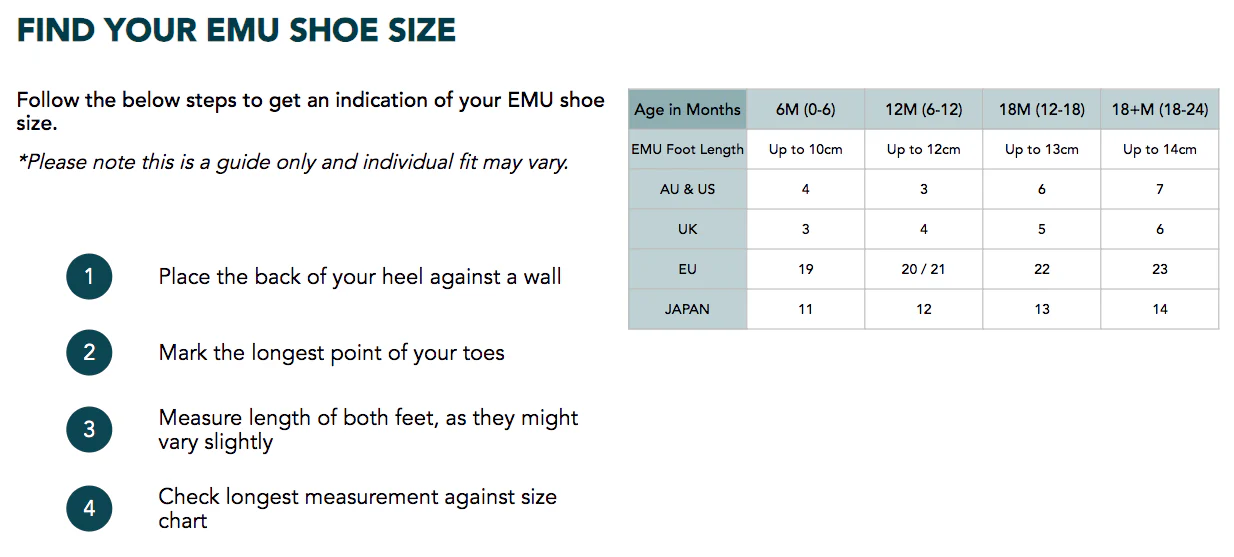Click the 'EU' row label
The width and height of the screenshot is (1234, 557).
[687, 269]
